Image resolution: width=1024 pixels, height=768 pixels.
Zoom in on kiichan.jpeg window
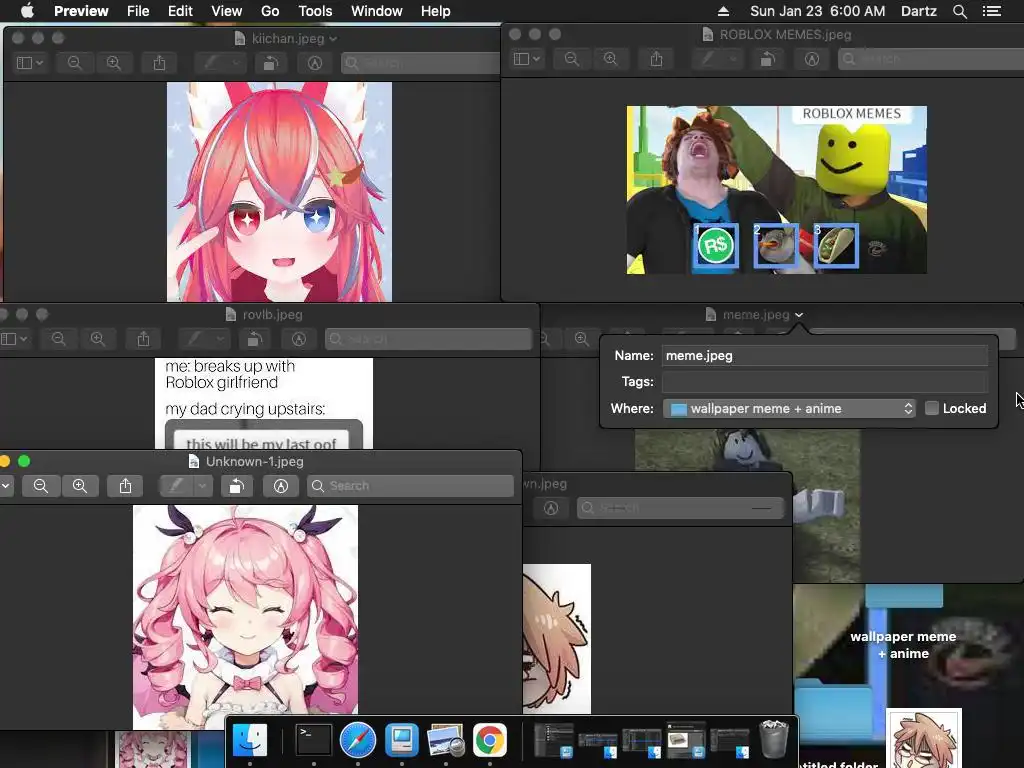click(114, 63)
